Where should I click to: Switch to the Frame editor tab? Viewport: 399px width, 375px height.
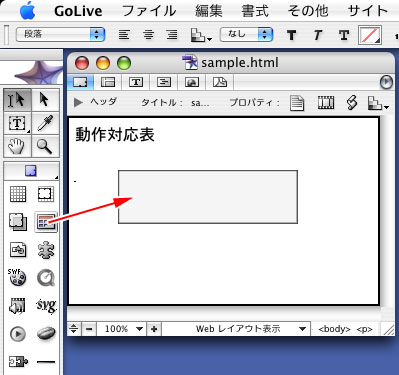tap(108, 82)
